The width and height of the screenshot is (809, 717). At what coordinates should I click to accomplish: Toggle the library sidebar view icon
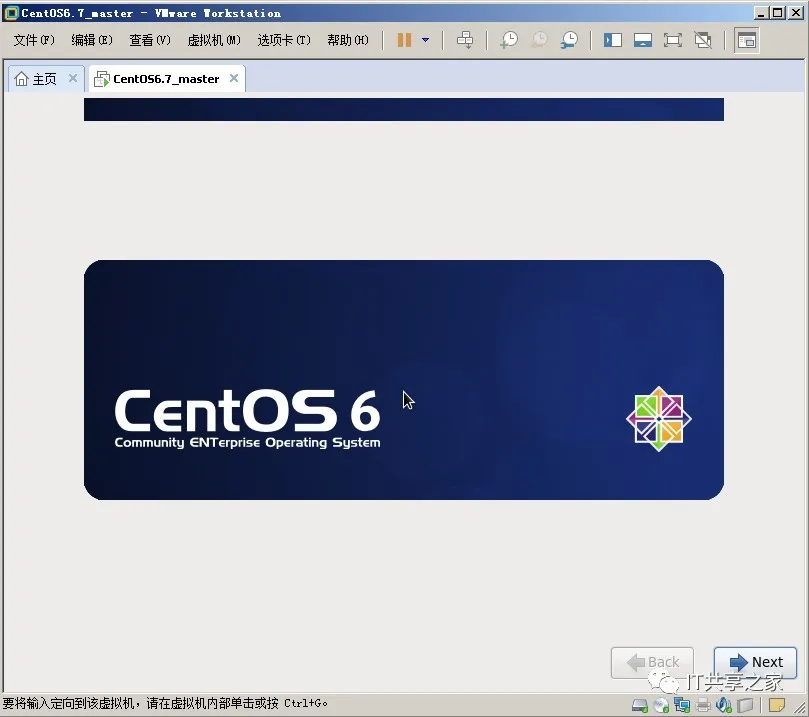tap(612, 40)
